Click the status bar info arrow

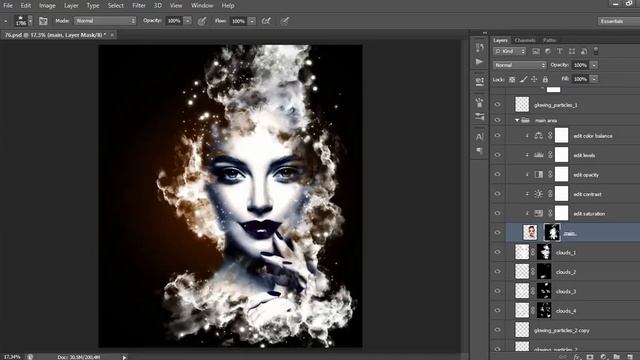(124, 357)
